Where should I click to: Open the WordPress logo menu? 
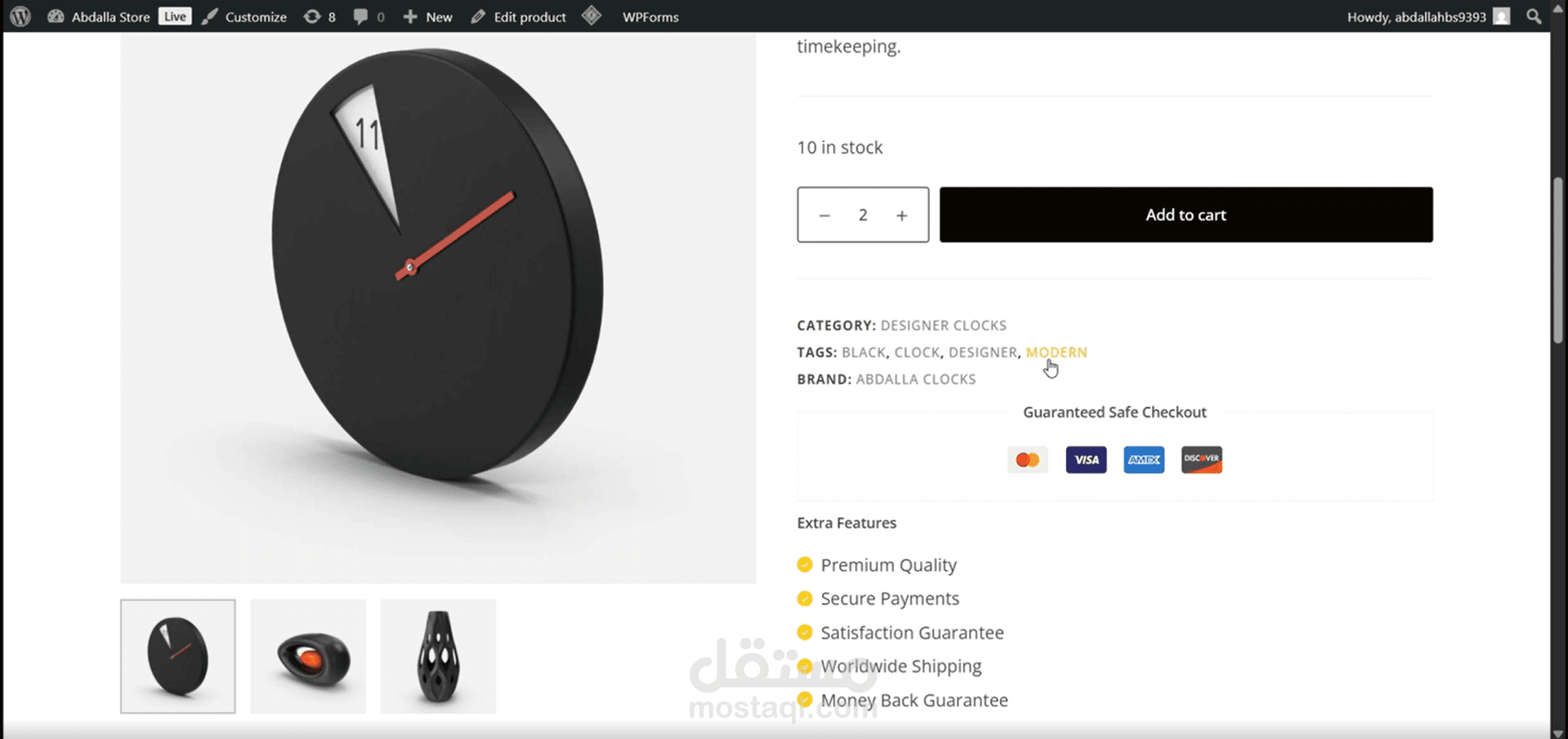point(20,16)
